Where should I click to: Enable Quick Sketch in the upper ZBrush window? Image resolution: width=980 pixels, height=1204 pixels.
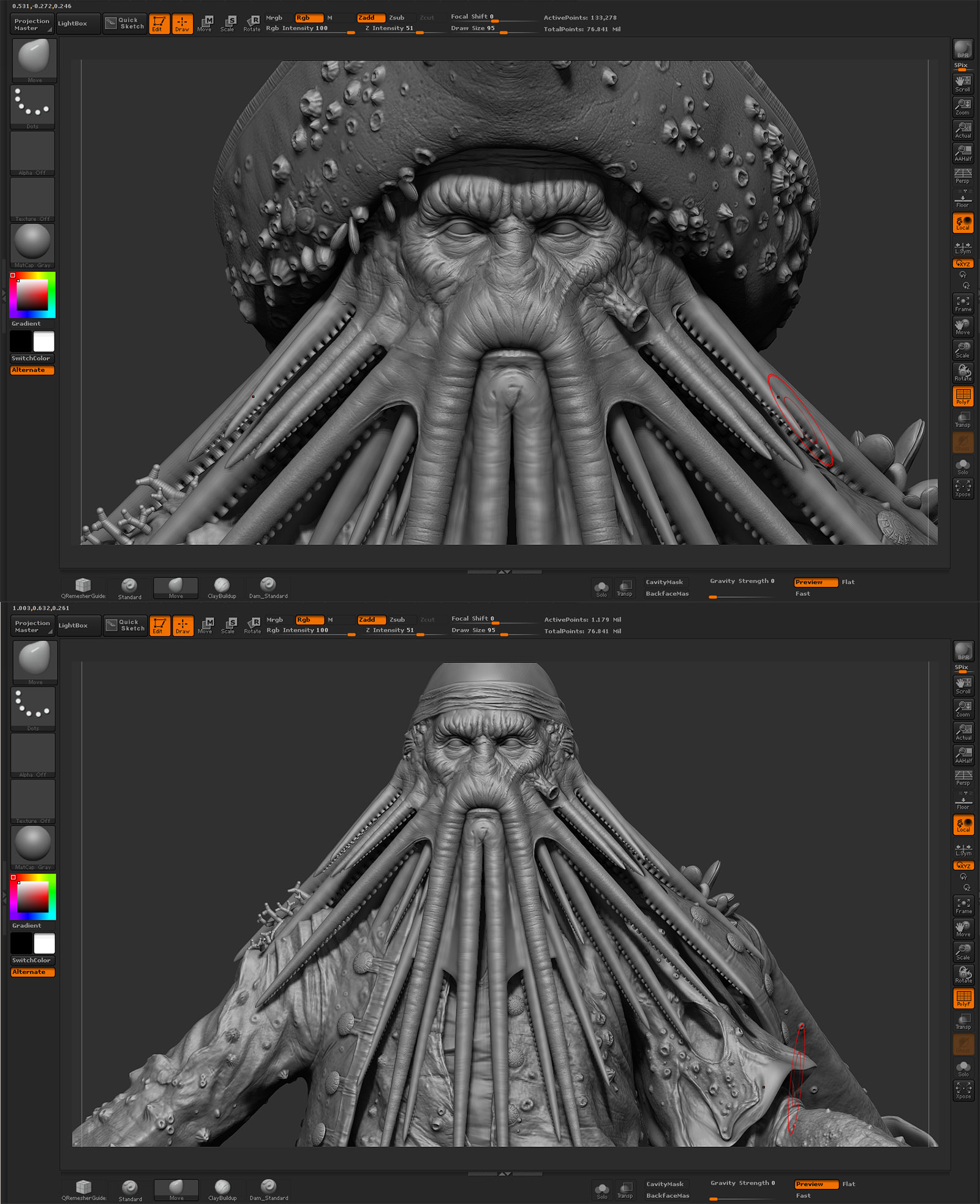[x=125, y=23]
